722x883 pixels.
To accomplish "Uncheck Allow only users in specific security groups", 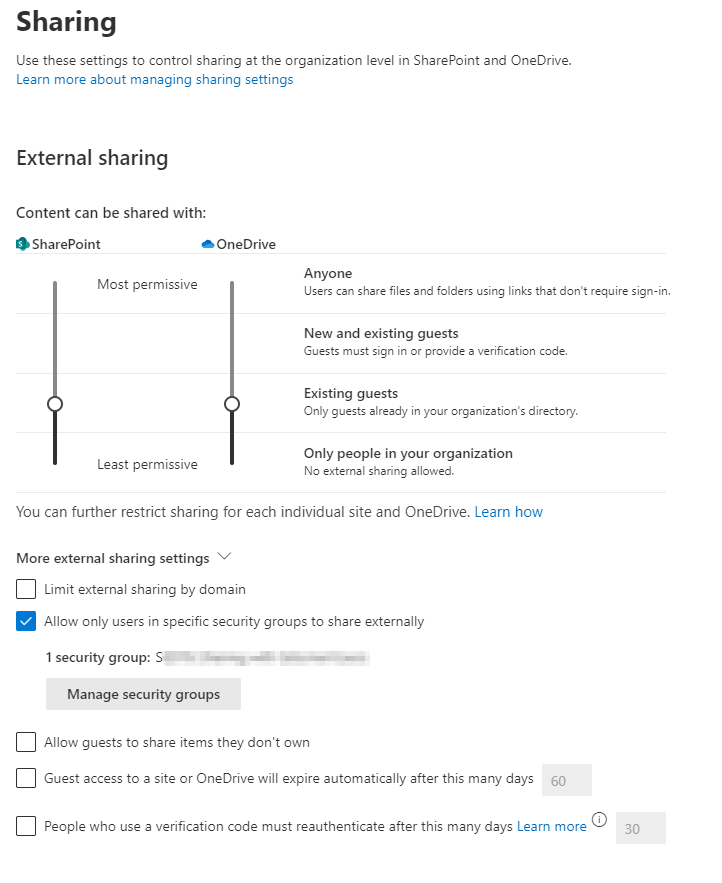I will click(x=26, y=621).
